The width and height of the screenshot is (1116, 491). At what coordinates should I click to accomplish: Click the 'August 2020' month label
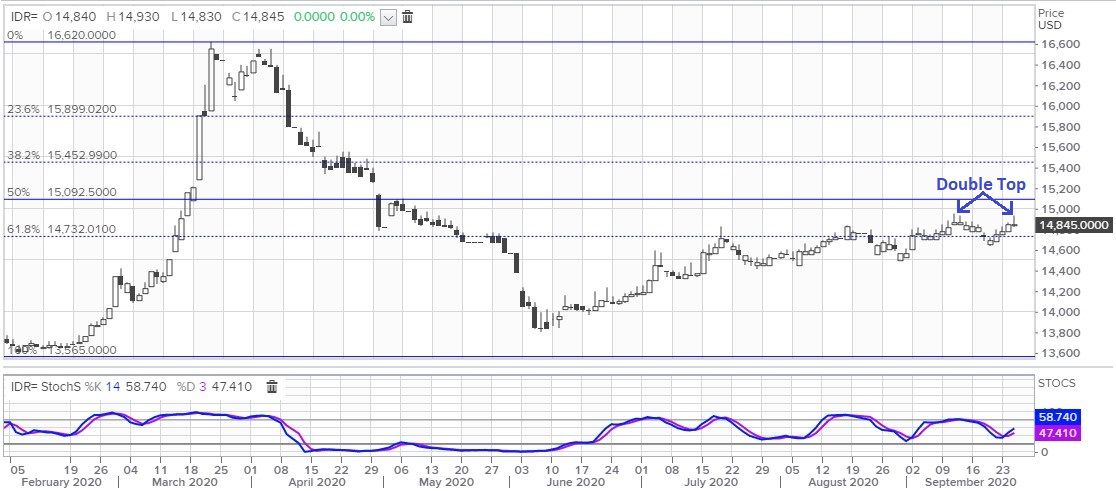pyautogui.click(x=843, y=482)
